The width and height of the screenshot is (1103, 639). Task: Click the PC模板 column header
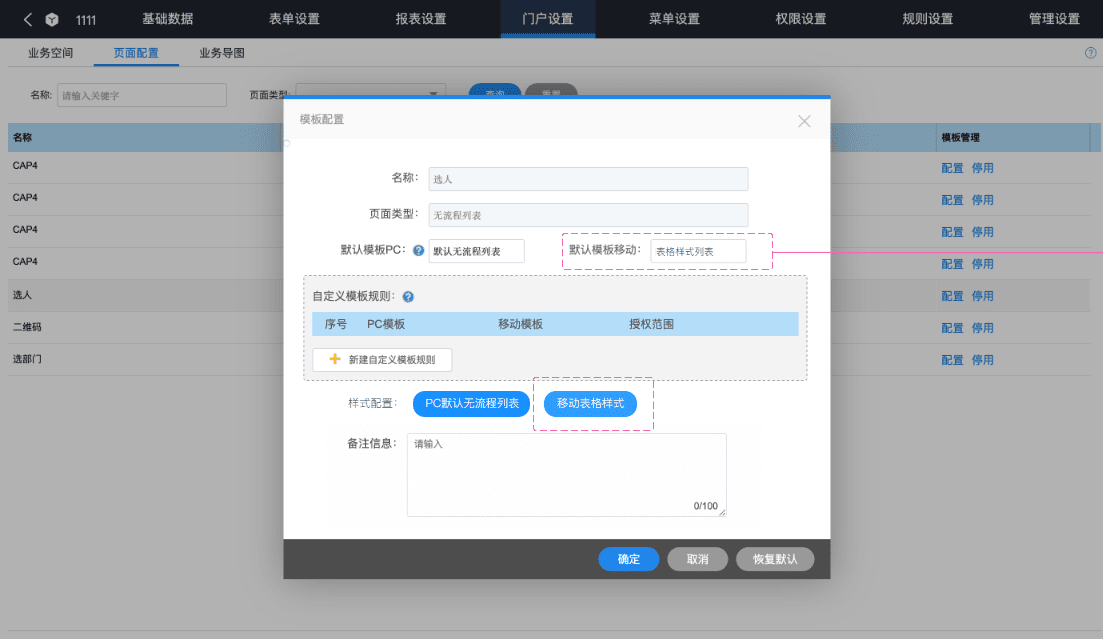[x=385, y=324]
